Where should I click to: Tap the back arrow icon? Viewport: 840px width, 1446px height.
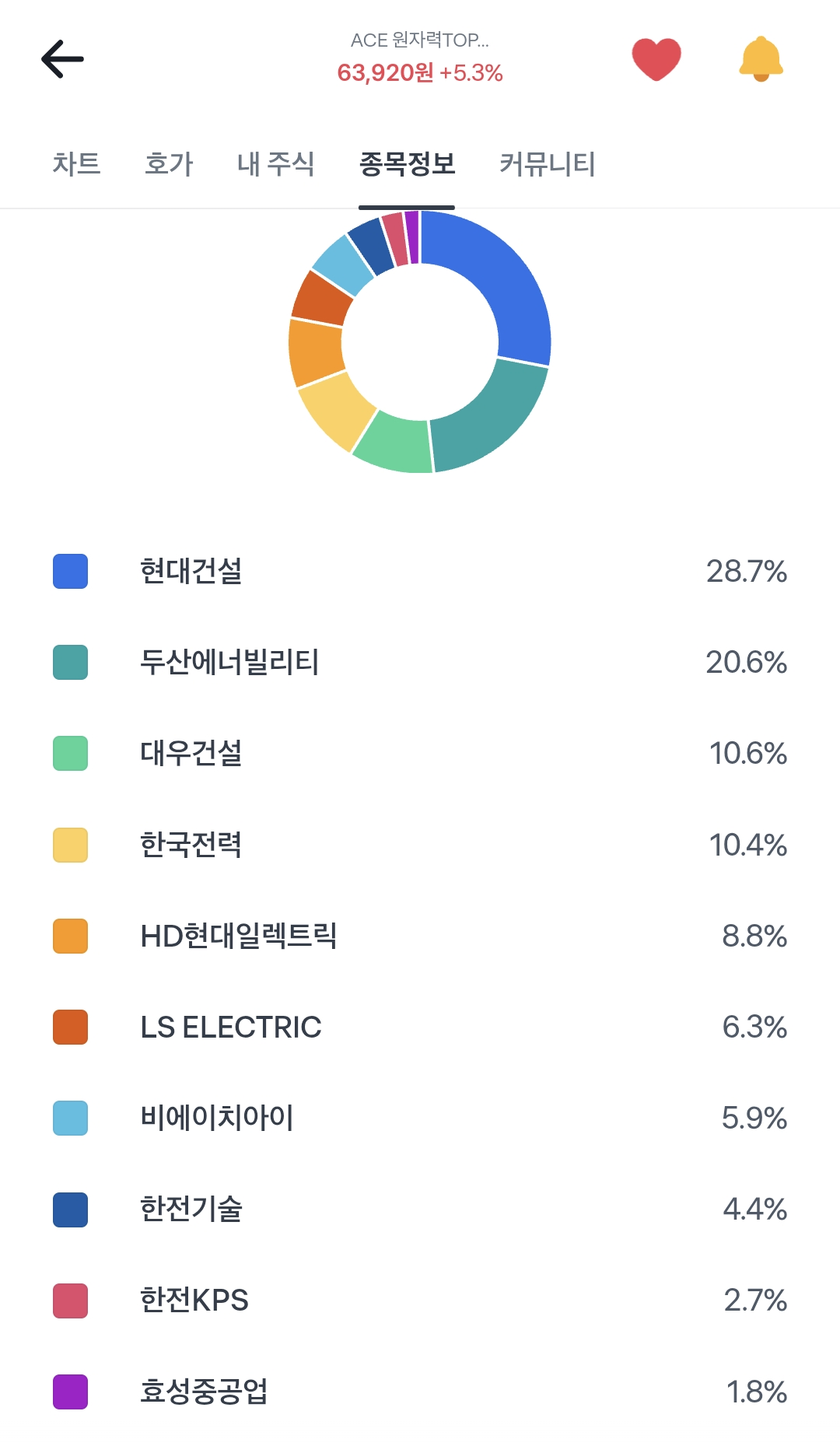(x=62, y=59)
